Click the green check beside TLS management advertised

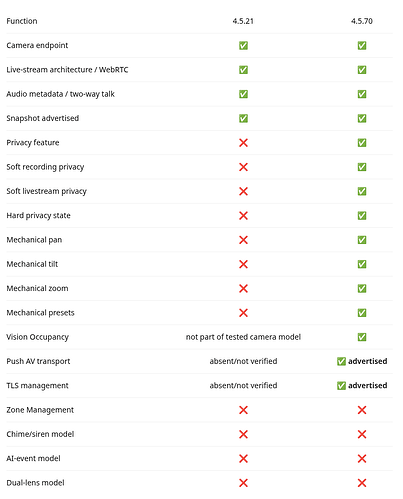click(x=341, y=386)
